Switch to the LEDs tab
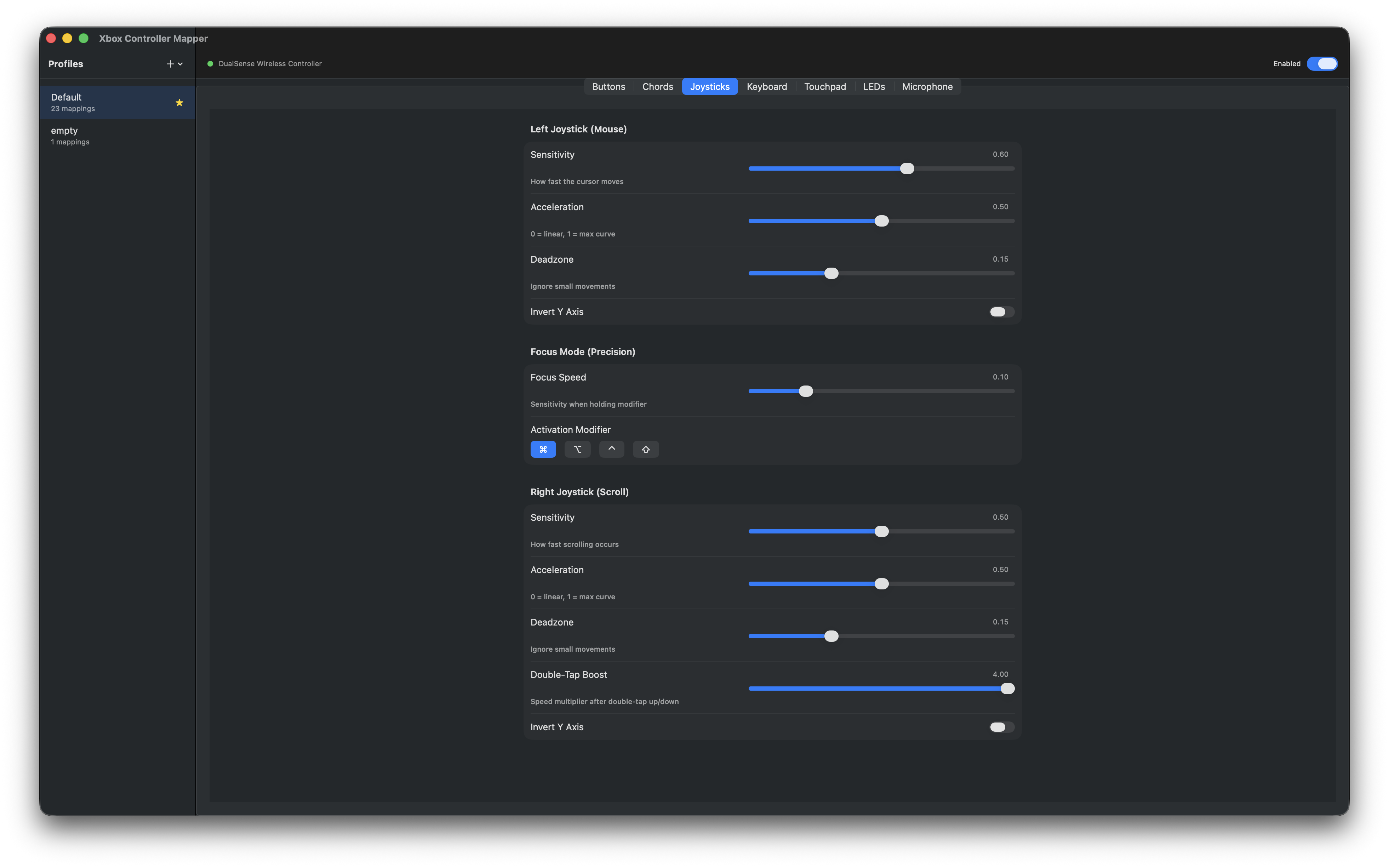This screenshot has width=1389, height=868. click(x=874, y=86)
